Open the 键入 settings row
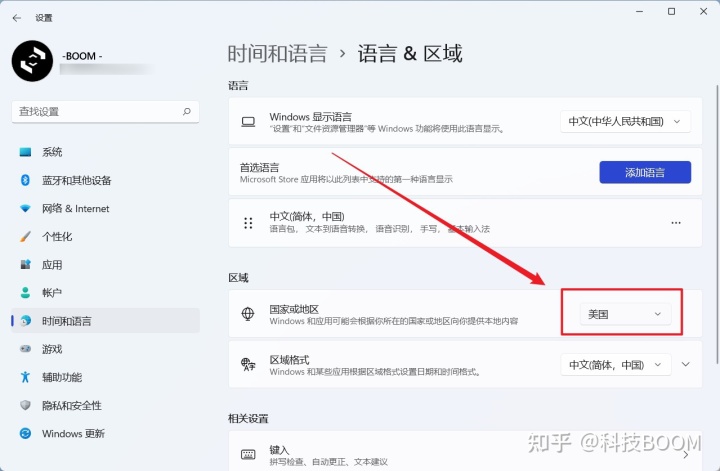Viewport: 720px width, 471px height. 465,451
